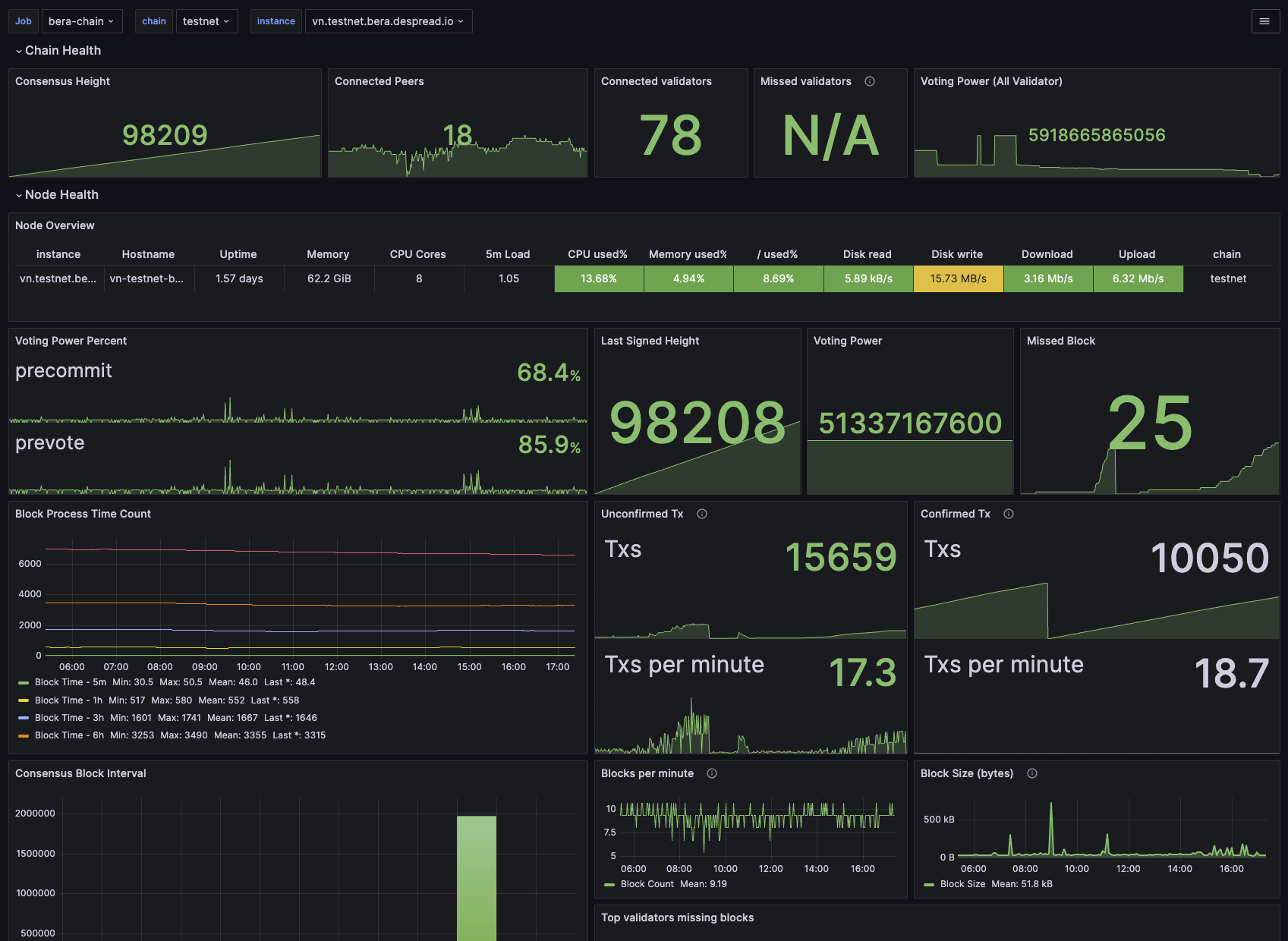
Task: Click the Voting Power Percent panel title
Action: (71, 341)
